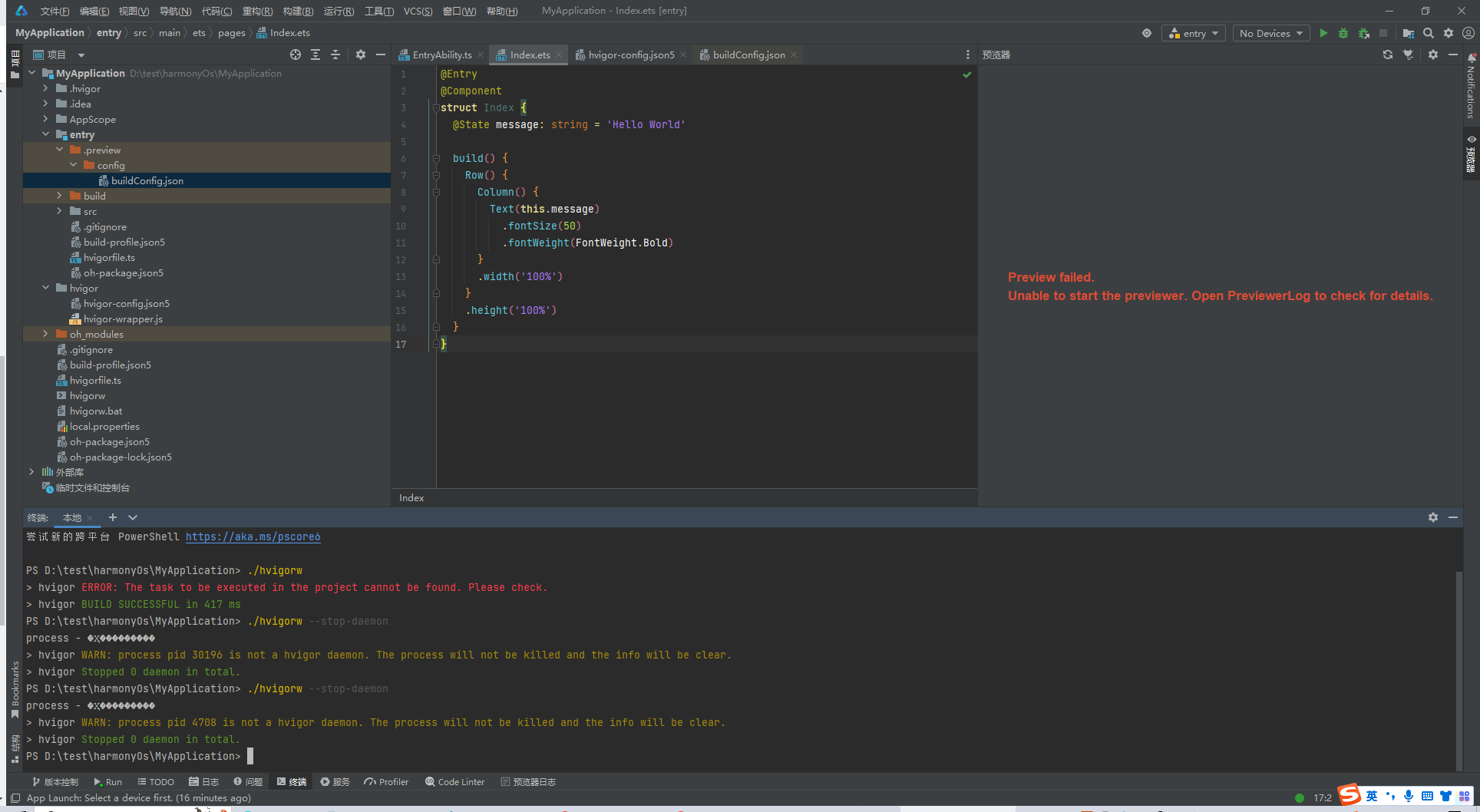Open the project structure folder icon
The height and width of the screenshot is (812, 1480).
pos(1408,33)
